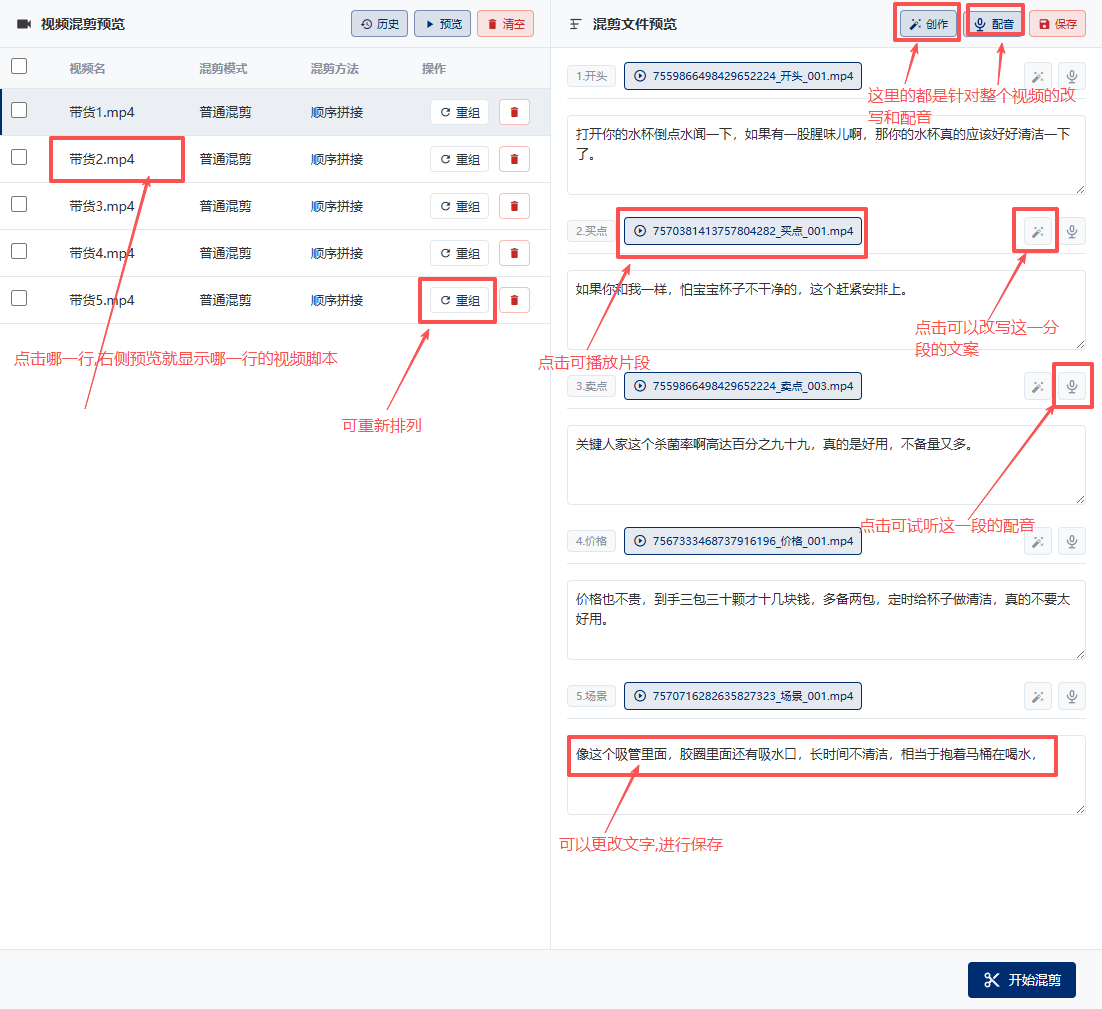This screenshot has width=1102, height=1009.
Task: Check the box for 带货5.mp4
Action: click(19, 299)
